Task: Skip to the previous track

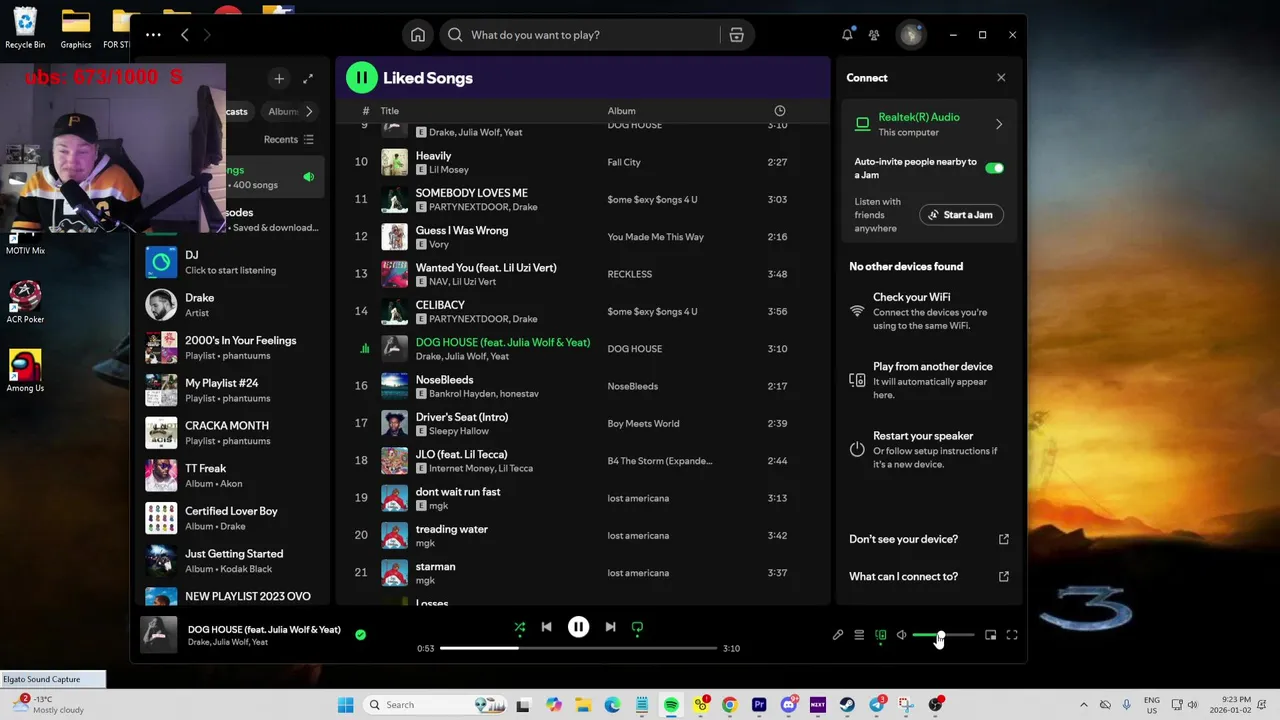Action: 546,627
